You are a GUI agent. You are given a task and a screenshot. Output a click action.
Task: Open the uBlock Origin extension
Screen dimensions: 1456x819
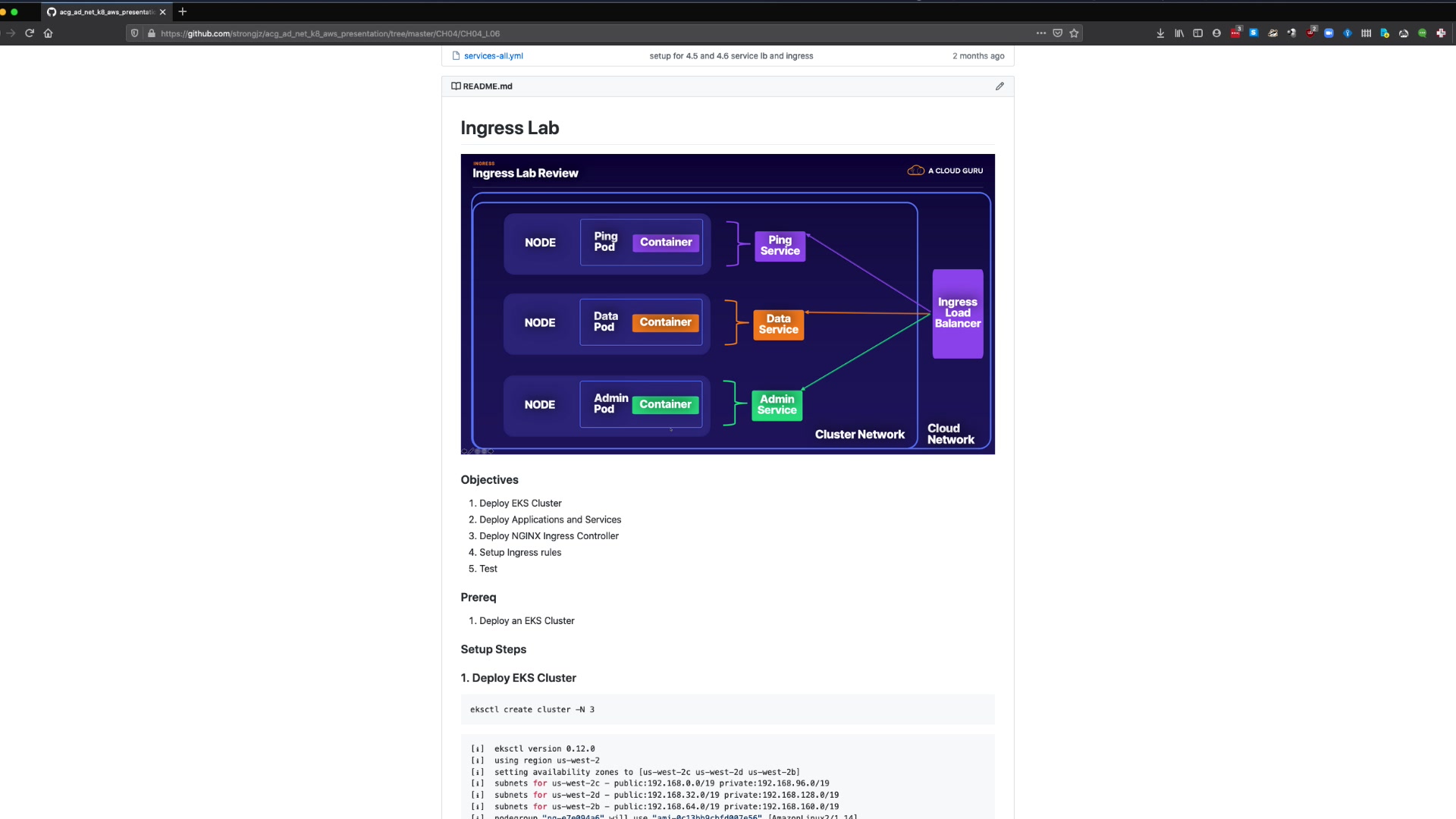click(x=1310, y=33)
